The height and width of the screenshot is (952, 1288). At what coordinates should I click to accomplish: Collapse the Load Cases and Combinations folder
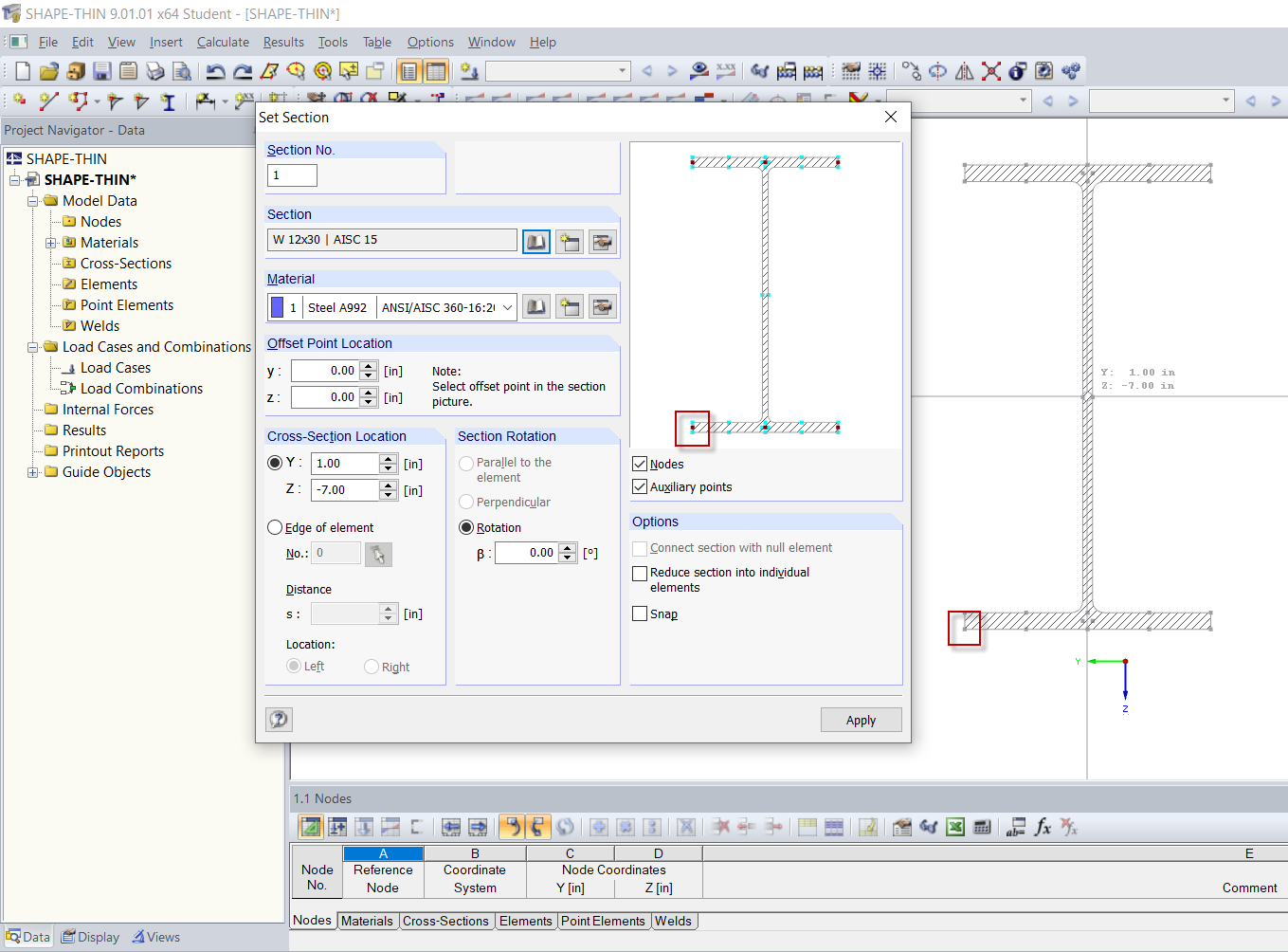tap(32, 347)
